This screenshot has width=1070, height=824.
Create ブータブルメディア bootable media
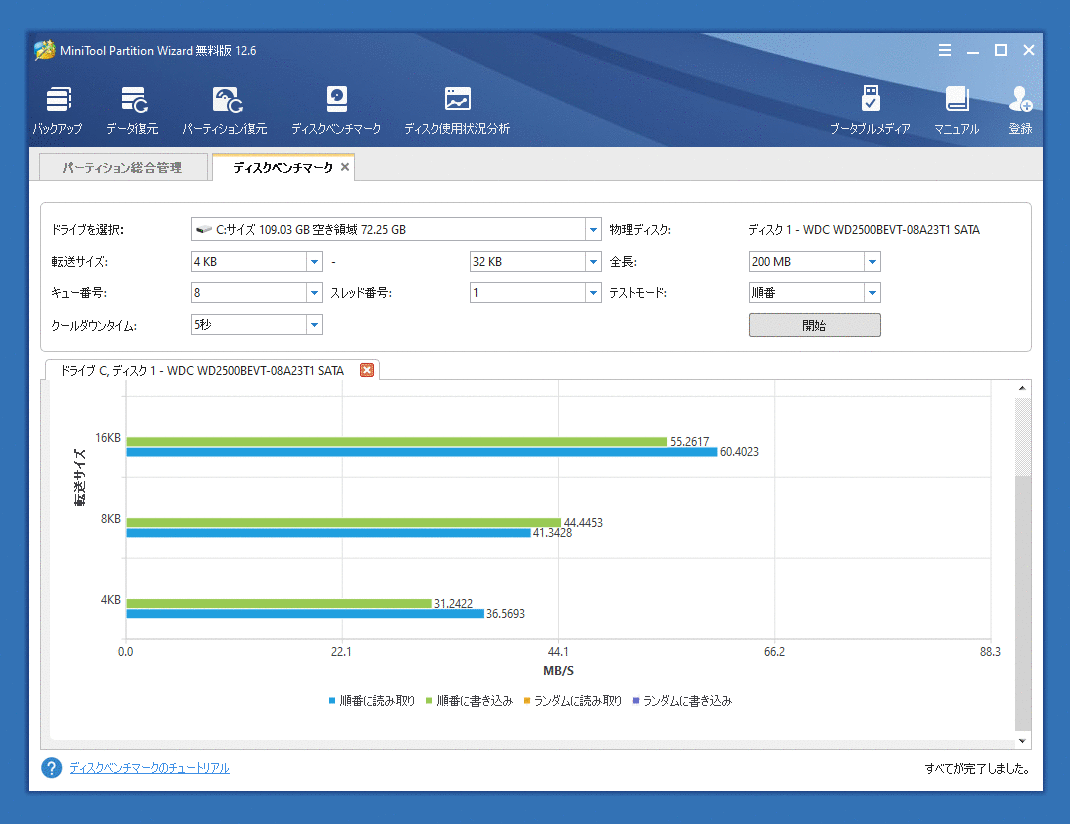click(870, 110)
